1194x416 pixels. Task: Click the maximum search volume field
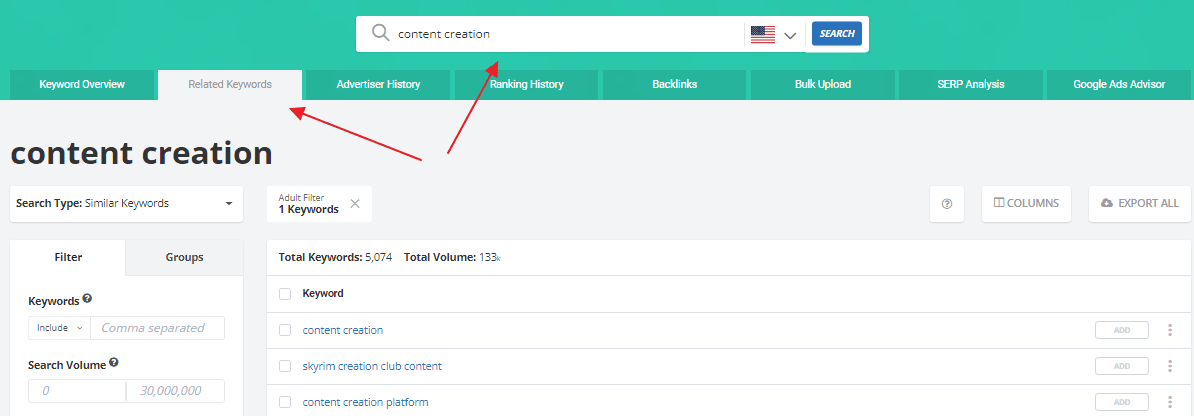pyautogui.click(x=176, y=391)
